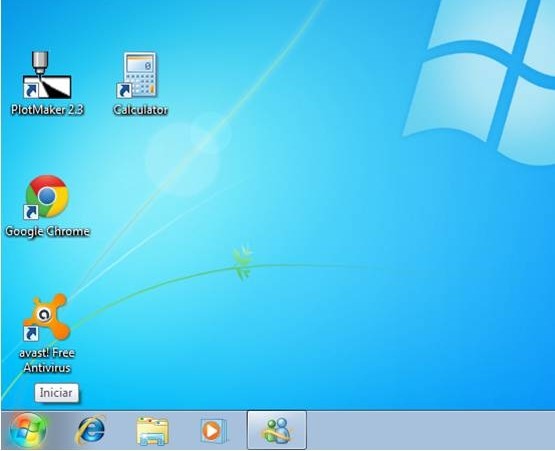Click the shortcut arrow on avast icon
This screenshot has height=451, width=555.
31,333
